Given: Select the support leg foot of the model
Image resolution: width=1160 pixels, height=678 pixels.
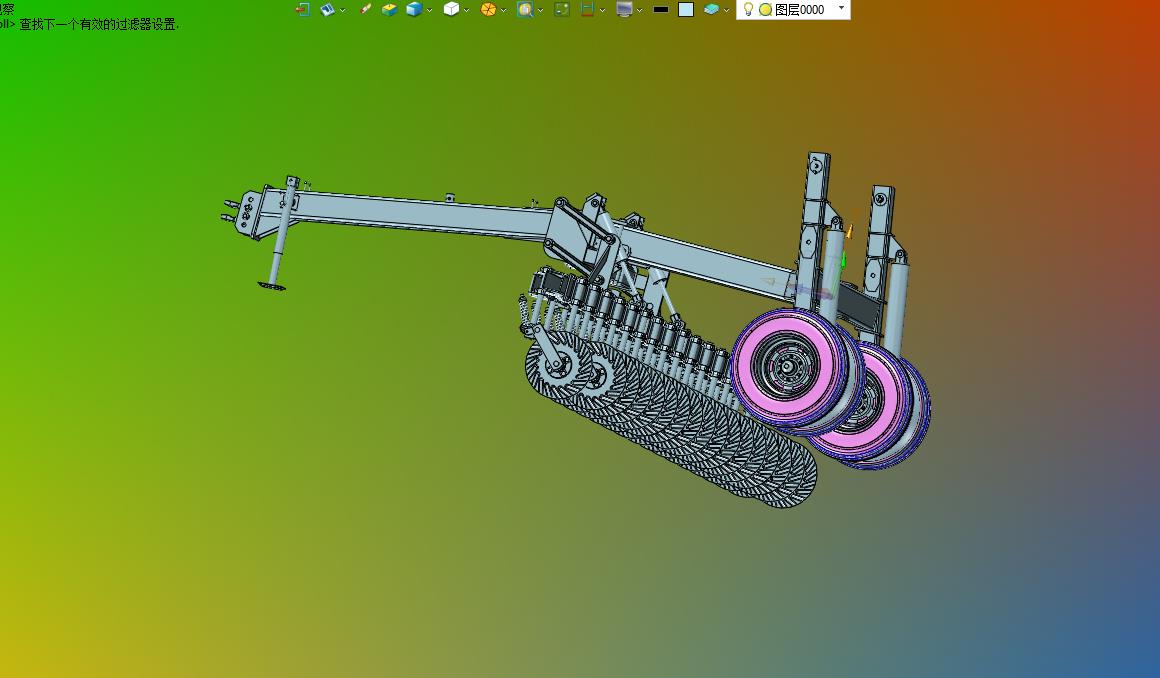Looking at the screenshot, I should pyautogui.click(x=272, y=286).
